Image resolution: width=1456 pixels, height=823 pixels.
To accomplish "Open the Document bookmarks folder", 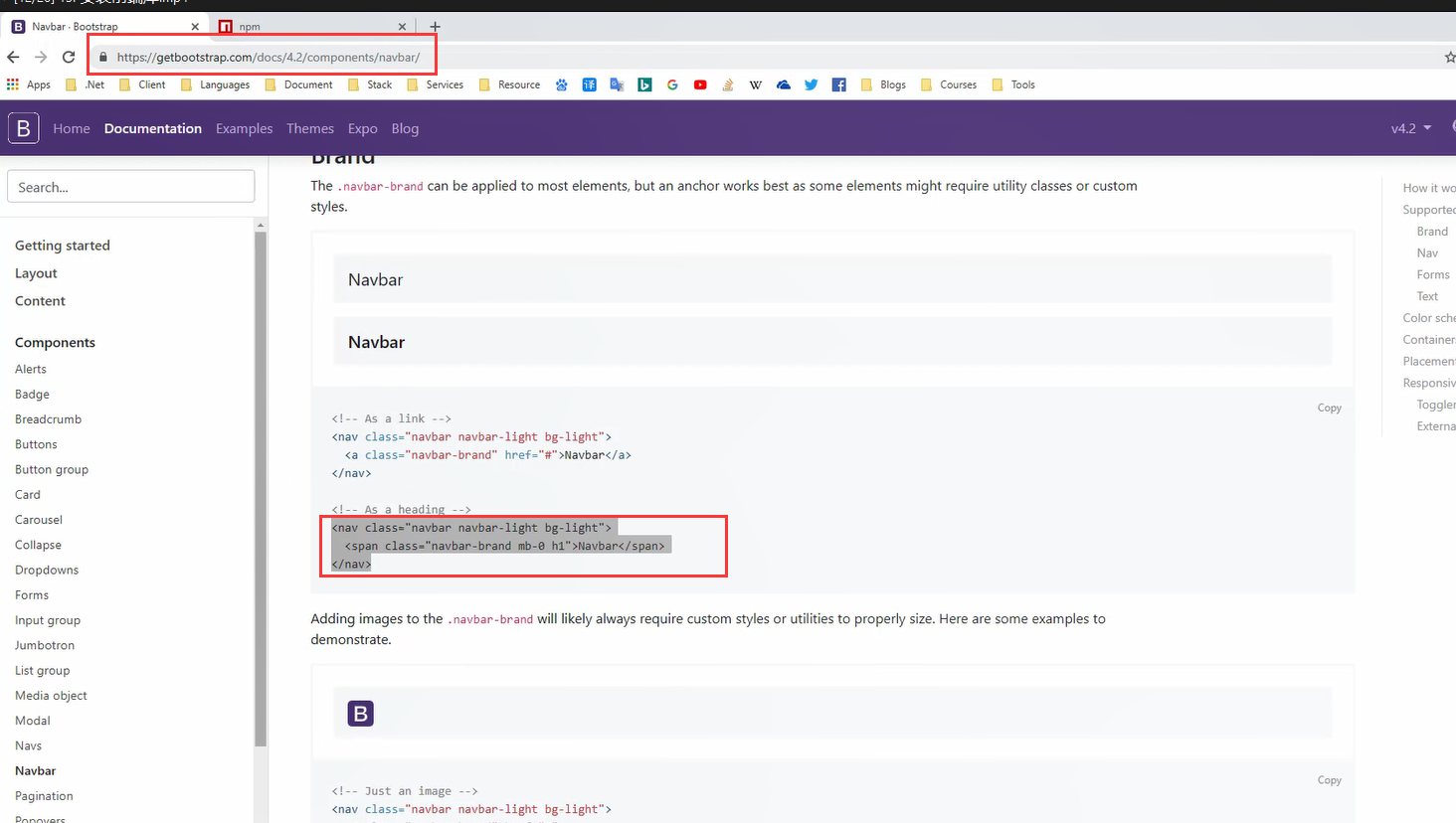I will (x=298, y=84).
